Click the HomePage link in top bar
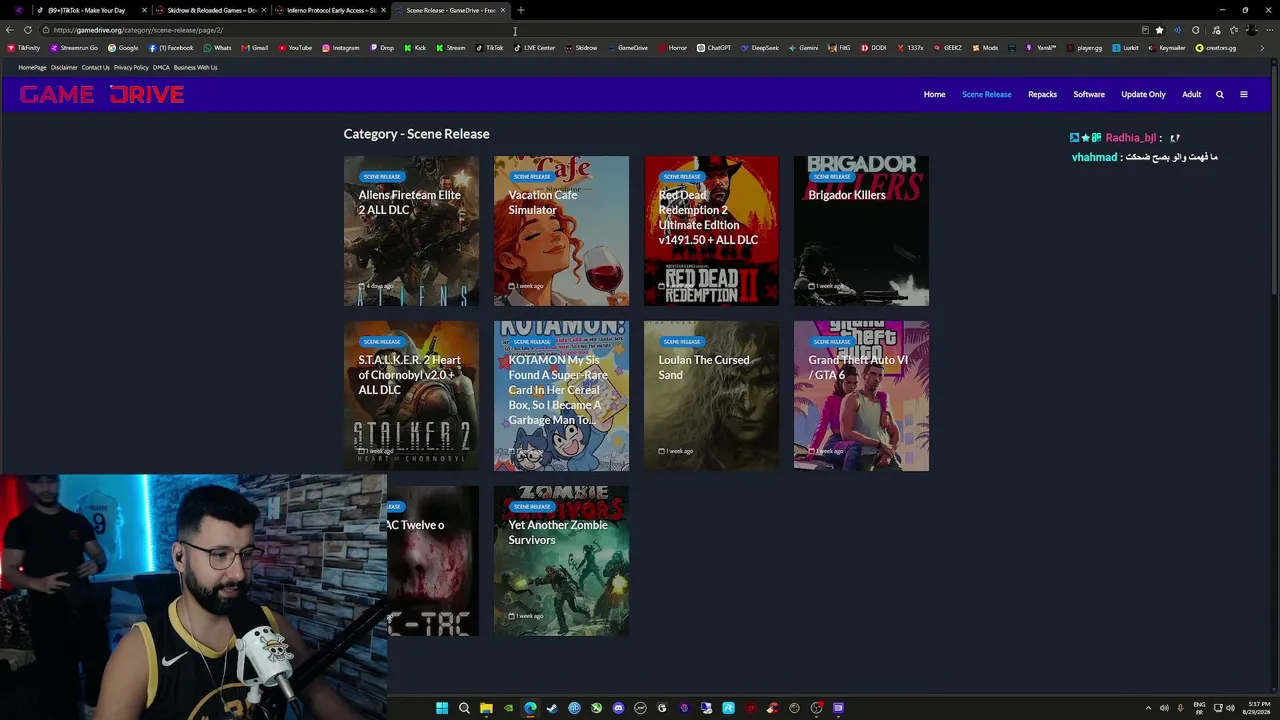This screenshot has height=720, width=1280. pyautogui.click(x=32, y=68)
